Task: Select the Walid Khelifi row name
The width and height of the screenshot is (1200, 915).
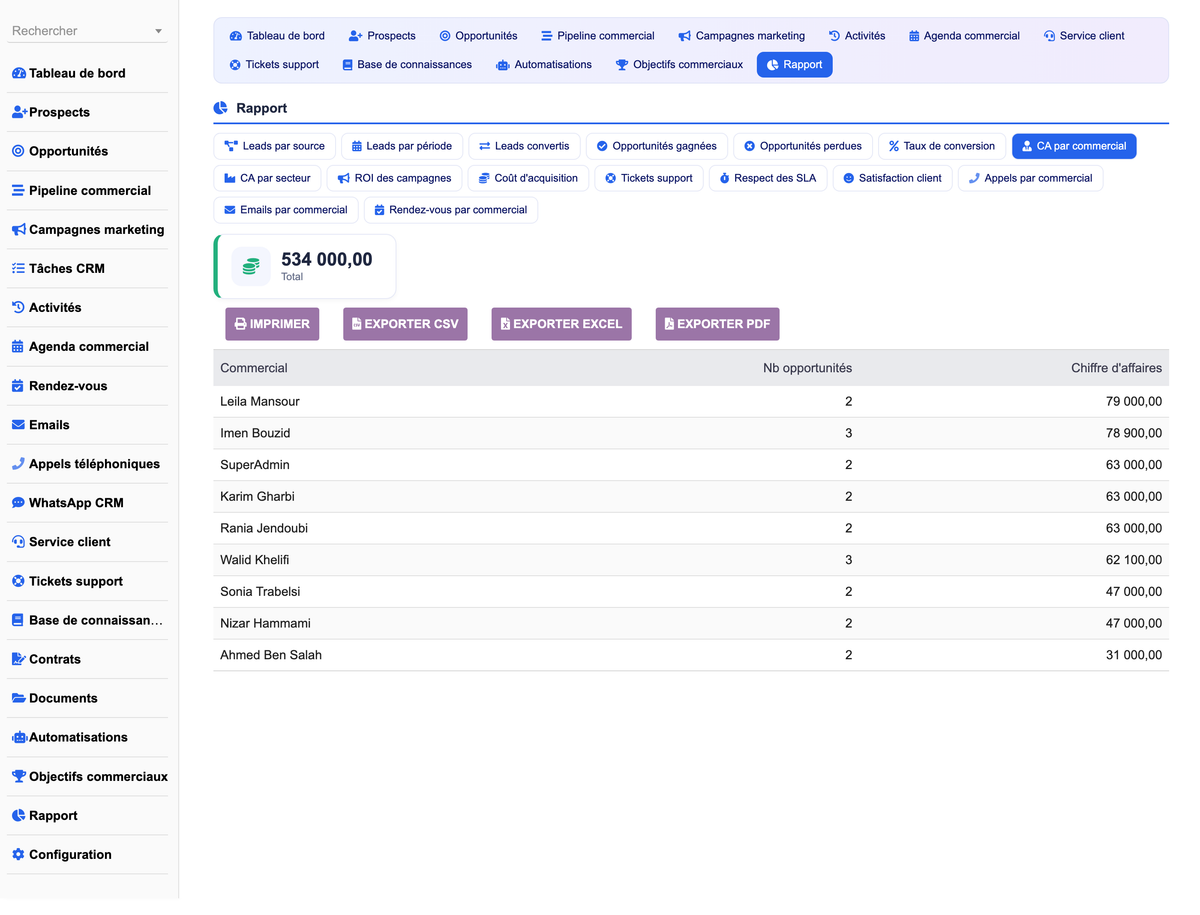Action: click(255, 560)
